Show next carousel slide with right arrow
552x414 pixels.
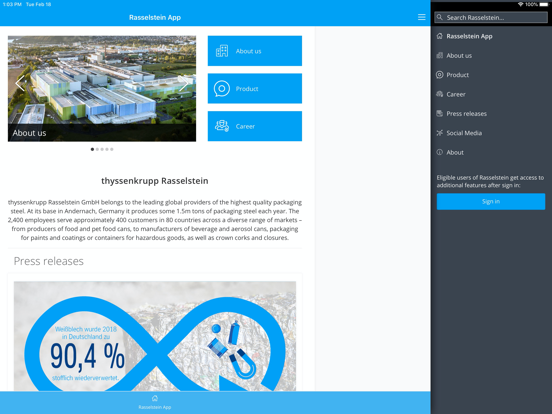(x=184, y=83)
